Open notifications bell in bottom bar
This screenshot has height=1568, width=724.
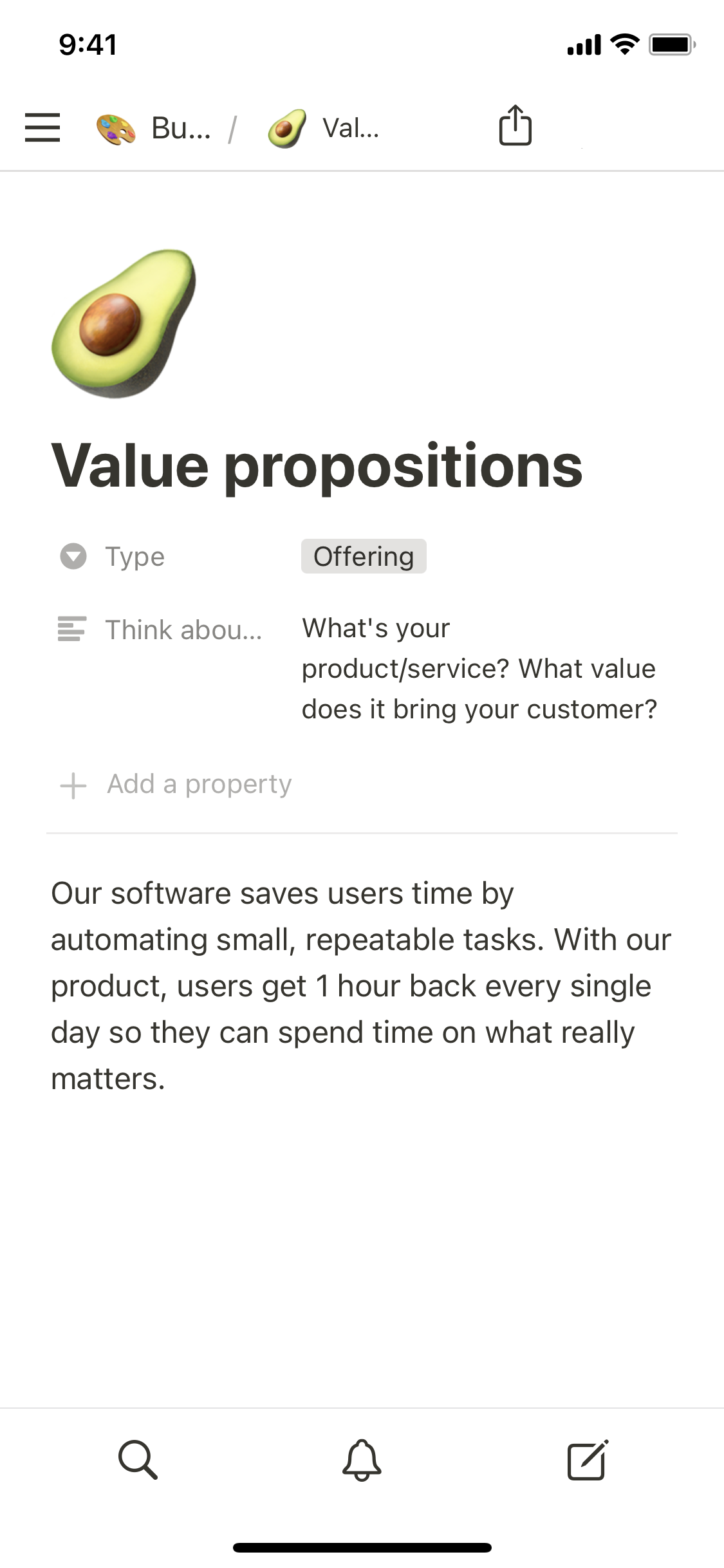click(362, 1460)
